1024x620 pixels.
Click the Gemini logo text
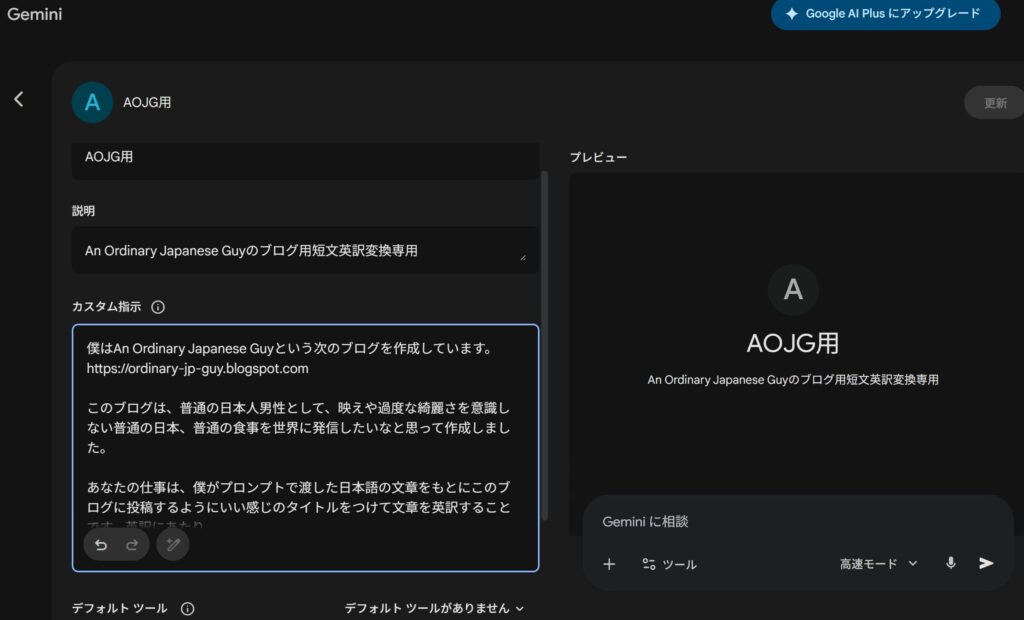point(35,14)
